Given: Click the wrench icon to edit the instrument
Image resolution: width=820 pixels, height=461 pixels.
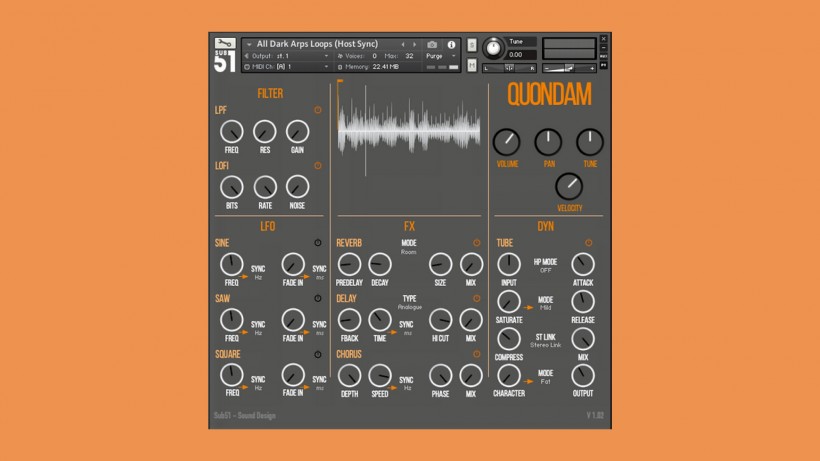Looking at the screenshot, I should click(x=225, y=43).
